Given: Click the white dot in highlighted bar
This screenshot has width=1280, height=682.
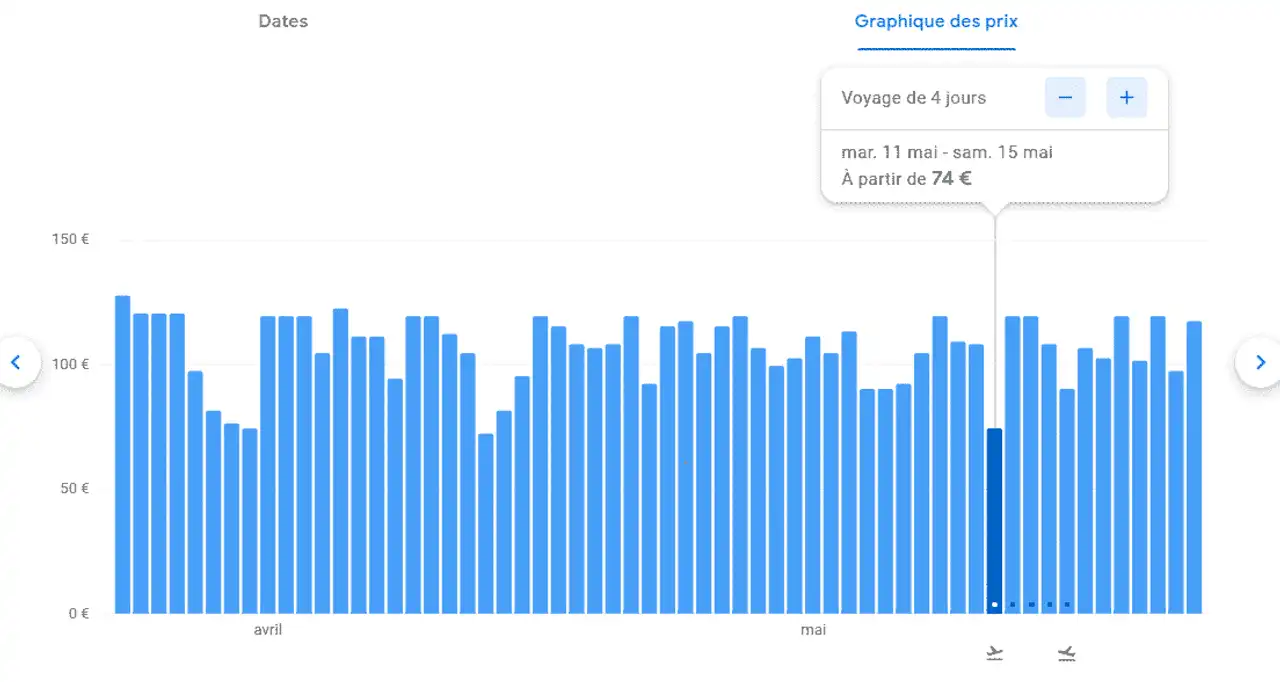Looking at the screenshot, I should click(x=994, y=604).
